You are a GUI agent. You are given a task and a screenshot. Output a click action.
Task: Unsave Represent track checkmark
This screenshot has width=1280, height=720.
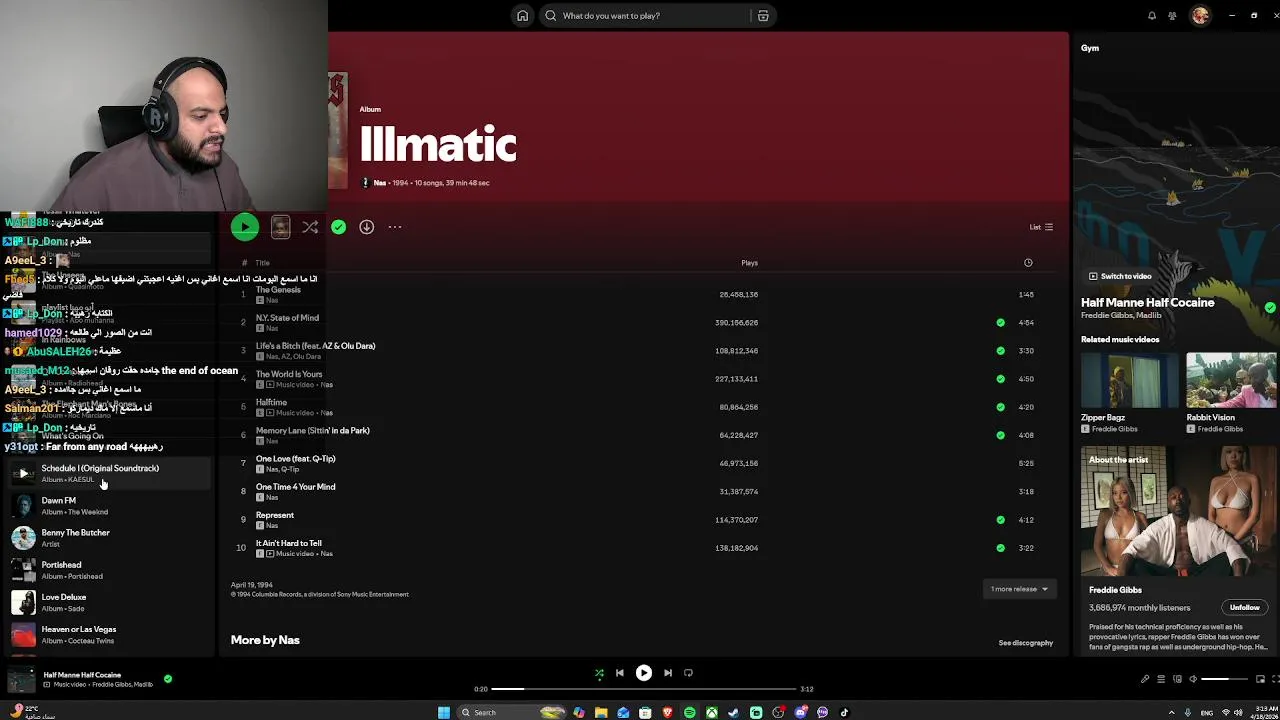click(1000, 520)
